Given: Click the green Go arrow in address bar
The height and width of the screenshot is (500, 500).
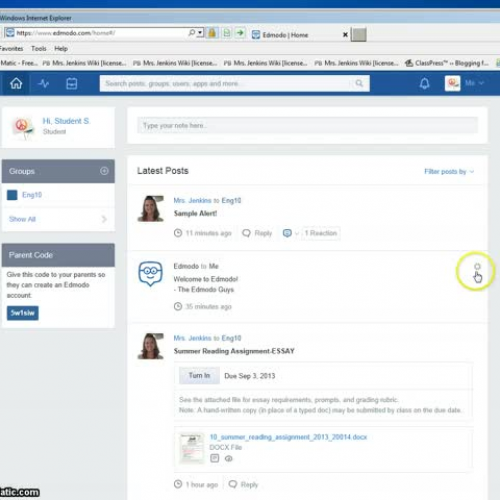Looking at the screenshot, I should tap(240, 33).
